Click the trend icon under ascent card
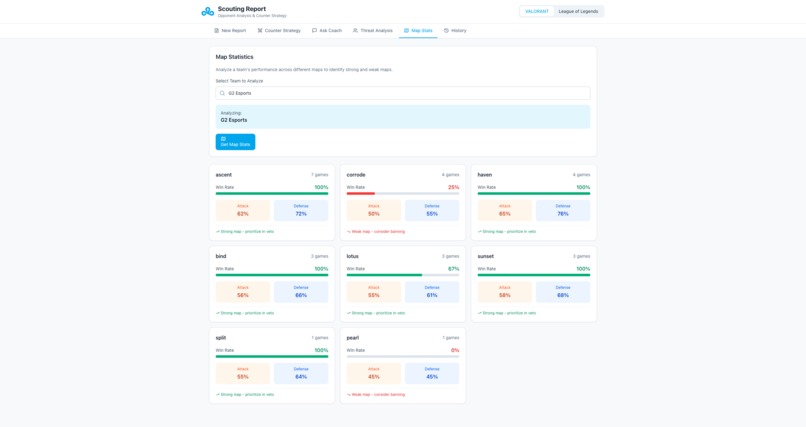806x427 pixels. point(217,231)
